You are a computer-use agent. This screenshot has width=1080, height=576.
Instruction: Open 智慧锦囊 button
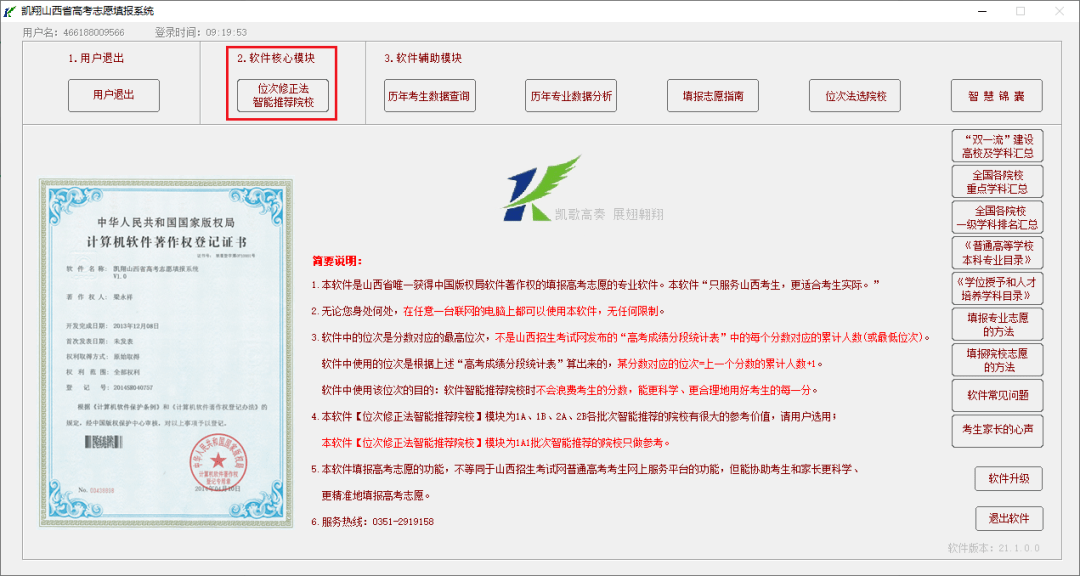point(997,96)
